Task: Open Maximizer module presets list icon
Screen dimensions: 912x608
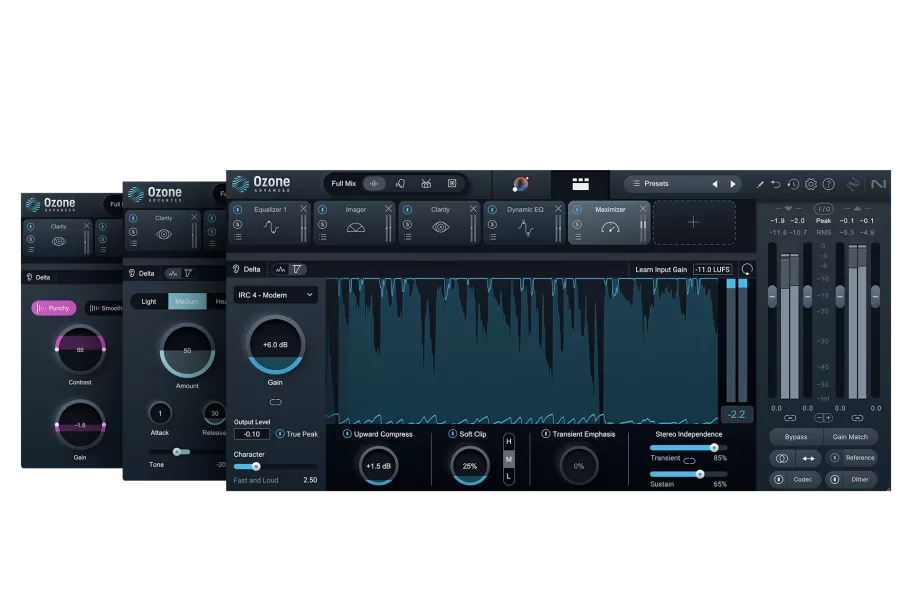Action: 578,237
